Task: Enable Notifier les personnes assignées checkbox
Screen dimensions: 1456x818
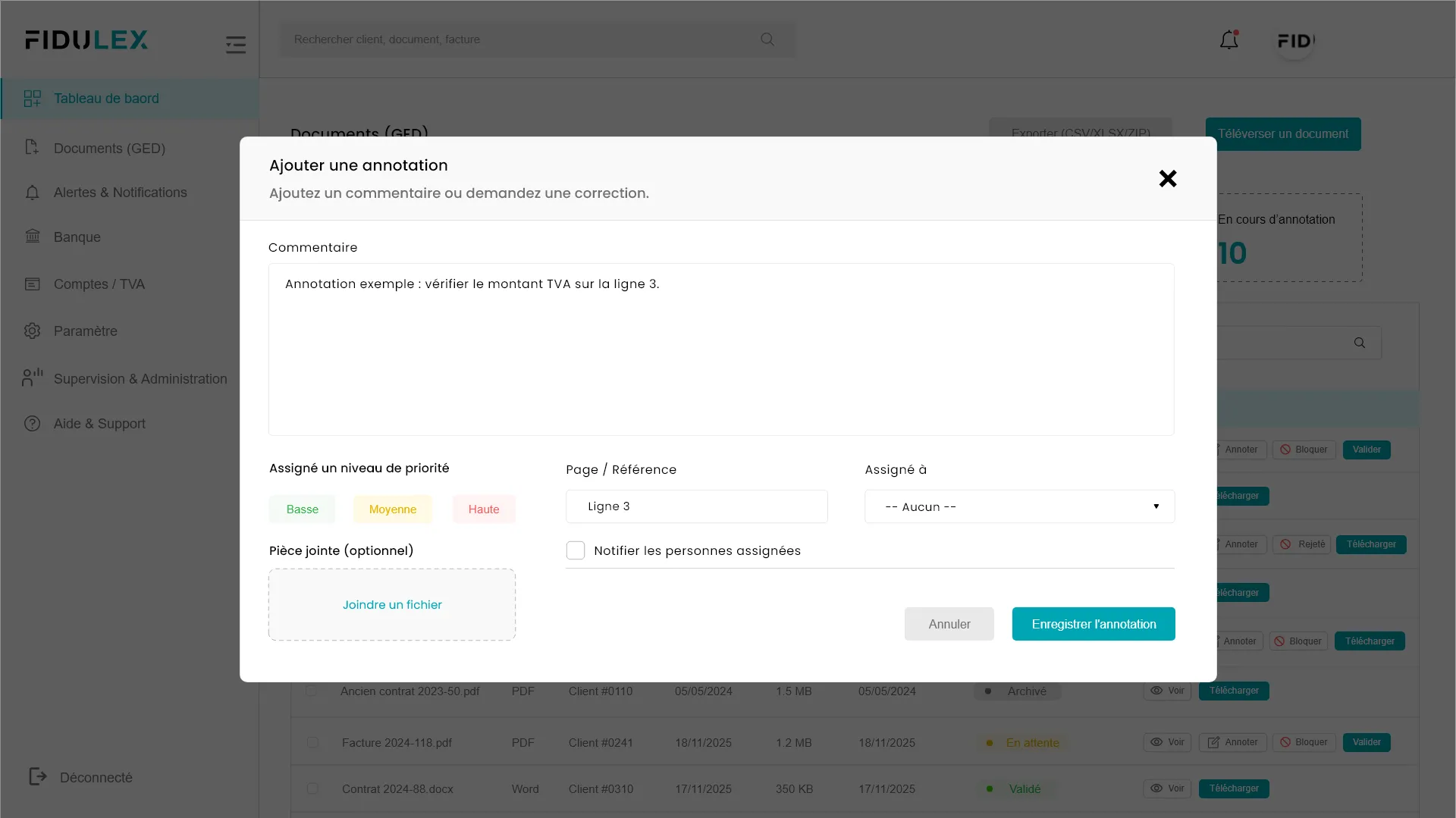Action: click(x=576, y=550)
